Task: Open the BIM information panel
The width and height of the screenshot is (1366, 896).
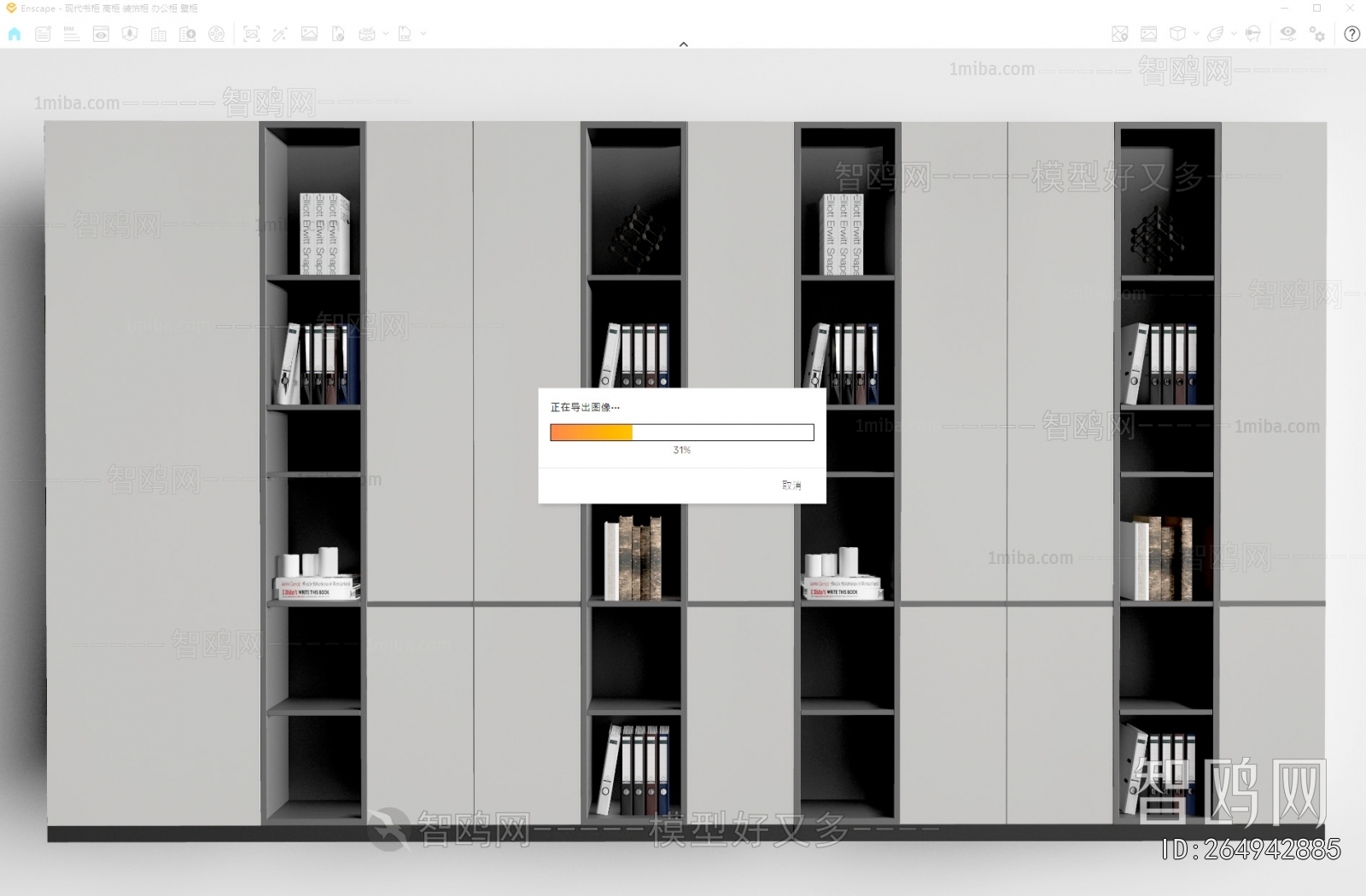Action: pyautogui.click(x=72, y=34)
